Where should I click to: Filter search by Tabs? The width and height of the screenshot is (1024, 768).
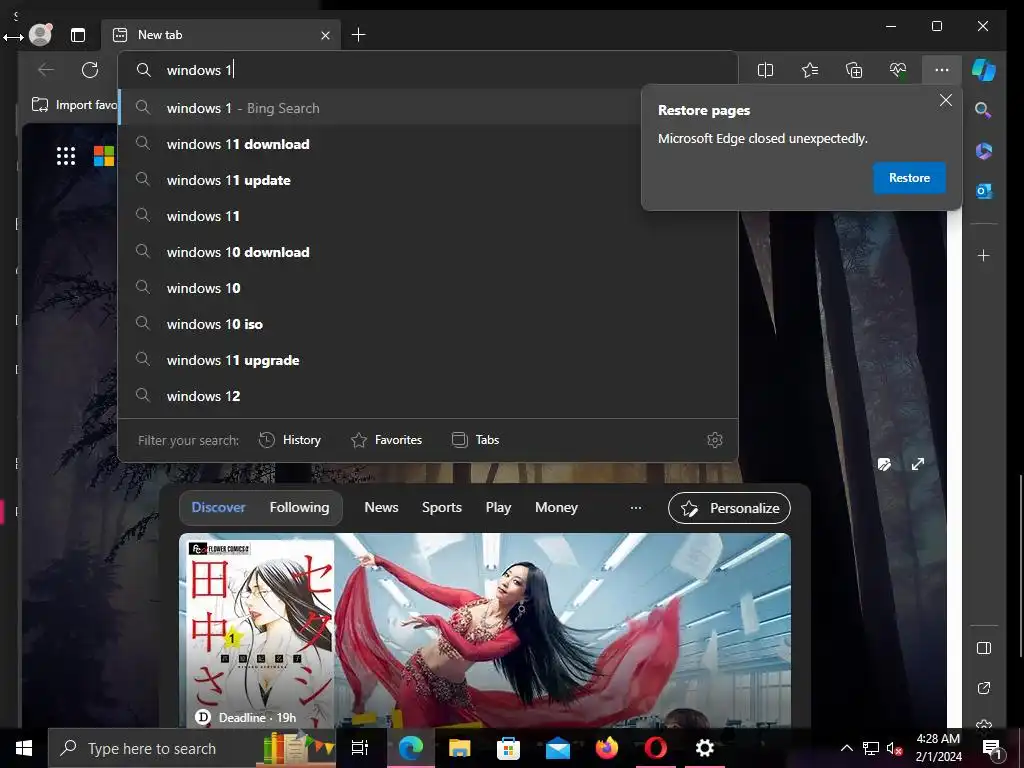(x=475, y=440)
